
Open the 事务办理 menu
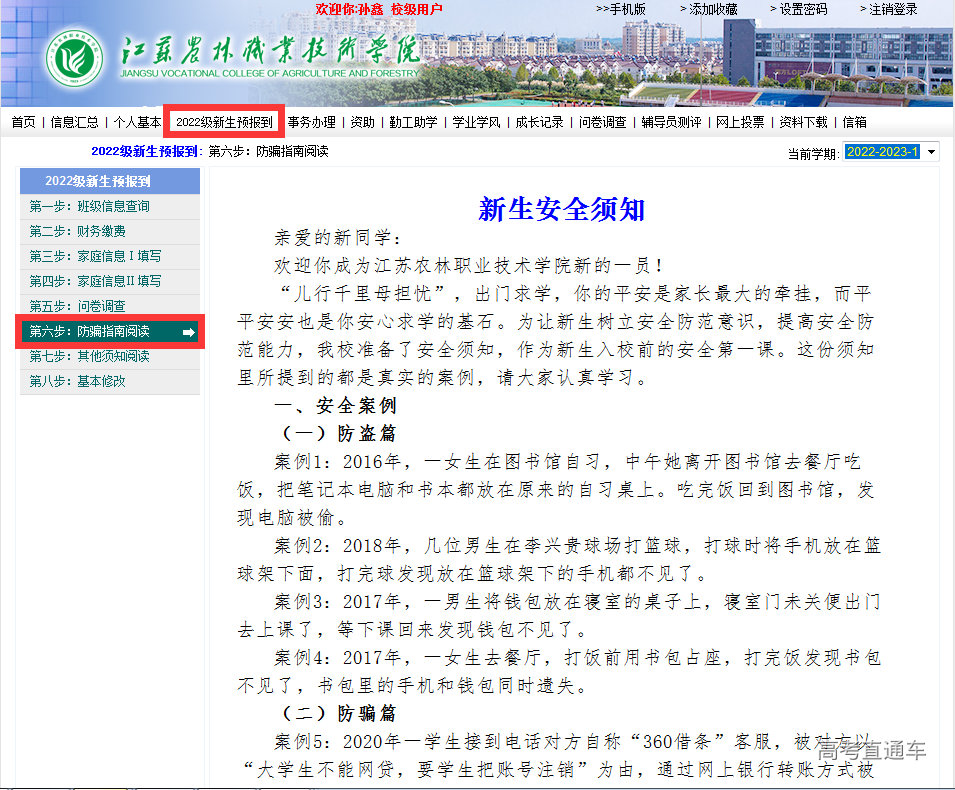[x=311, y=122]
